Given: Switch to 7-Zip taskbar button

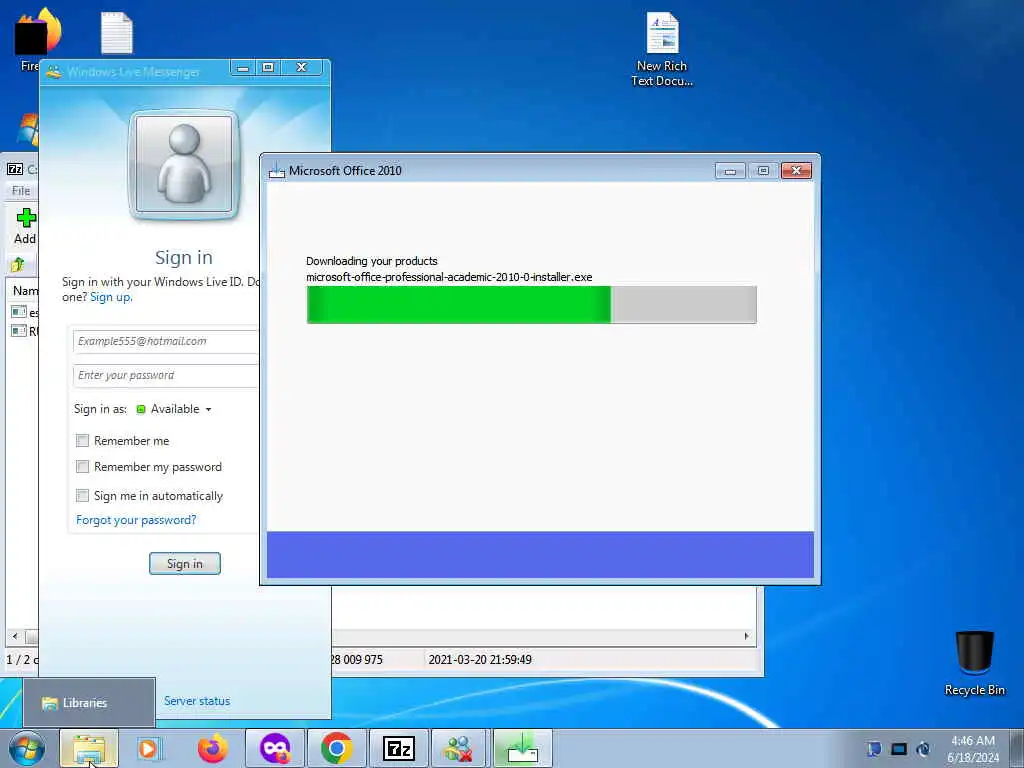Looking at the screenshot, I should pyautogui.click(x=398, y=748).
